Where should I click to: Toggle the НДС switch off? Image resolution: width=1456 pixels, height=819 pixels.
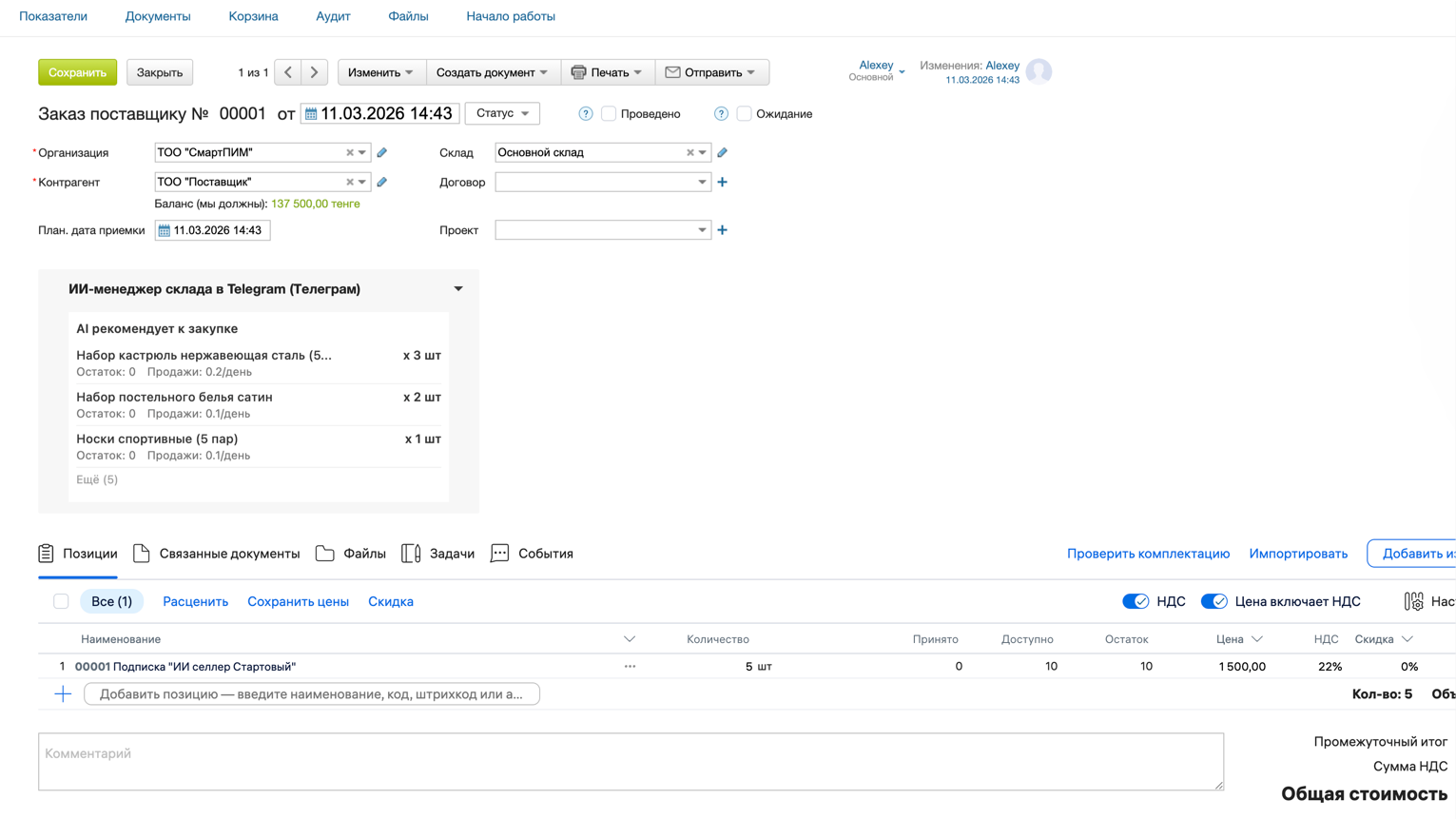tap(1136, 601)
